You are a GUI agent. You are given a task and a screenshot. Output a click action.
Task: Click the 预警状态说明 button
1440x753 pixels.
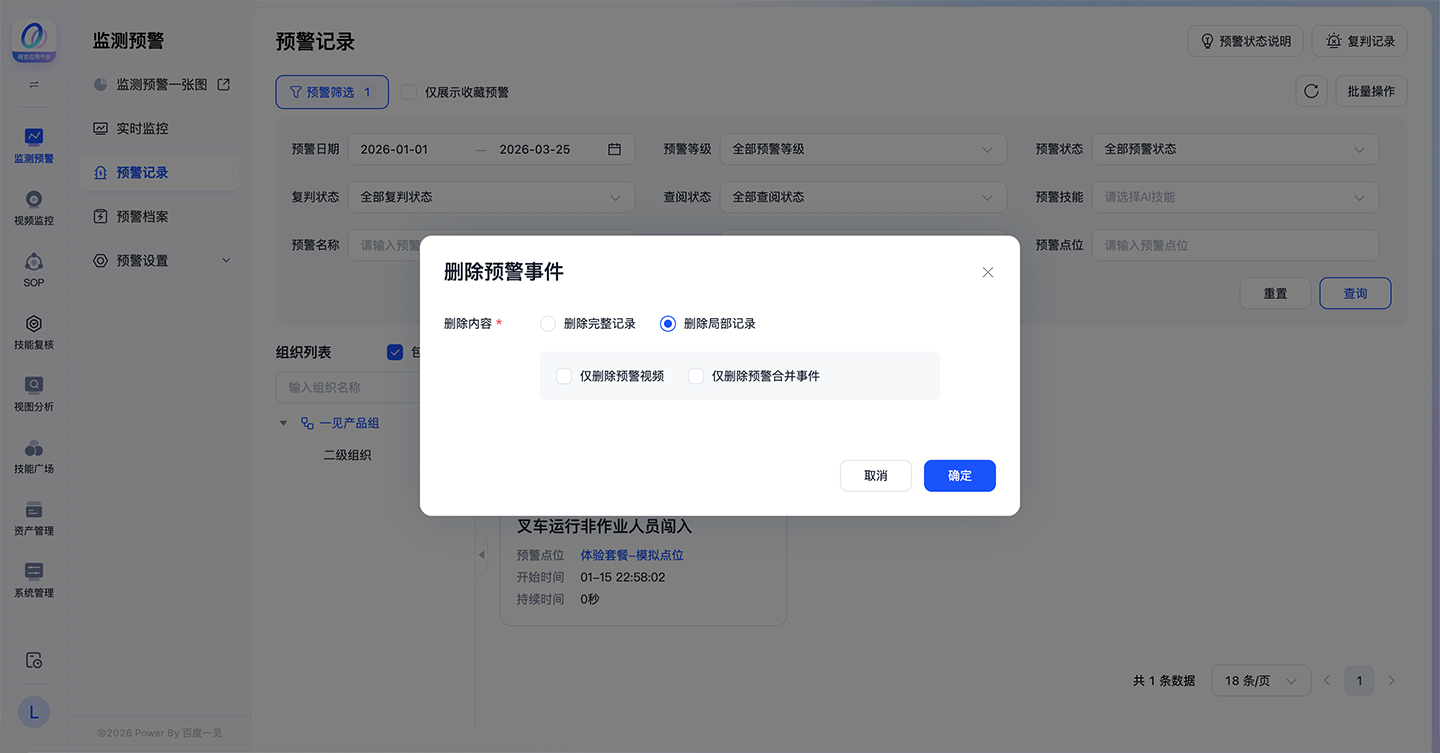(x=1245, y=41)
